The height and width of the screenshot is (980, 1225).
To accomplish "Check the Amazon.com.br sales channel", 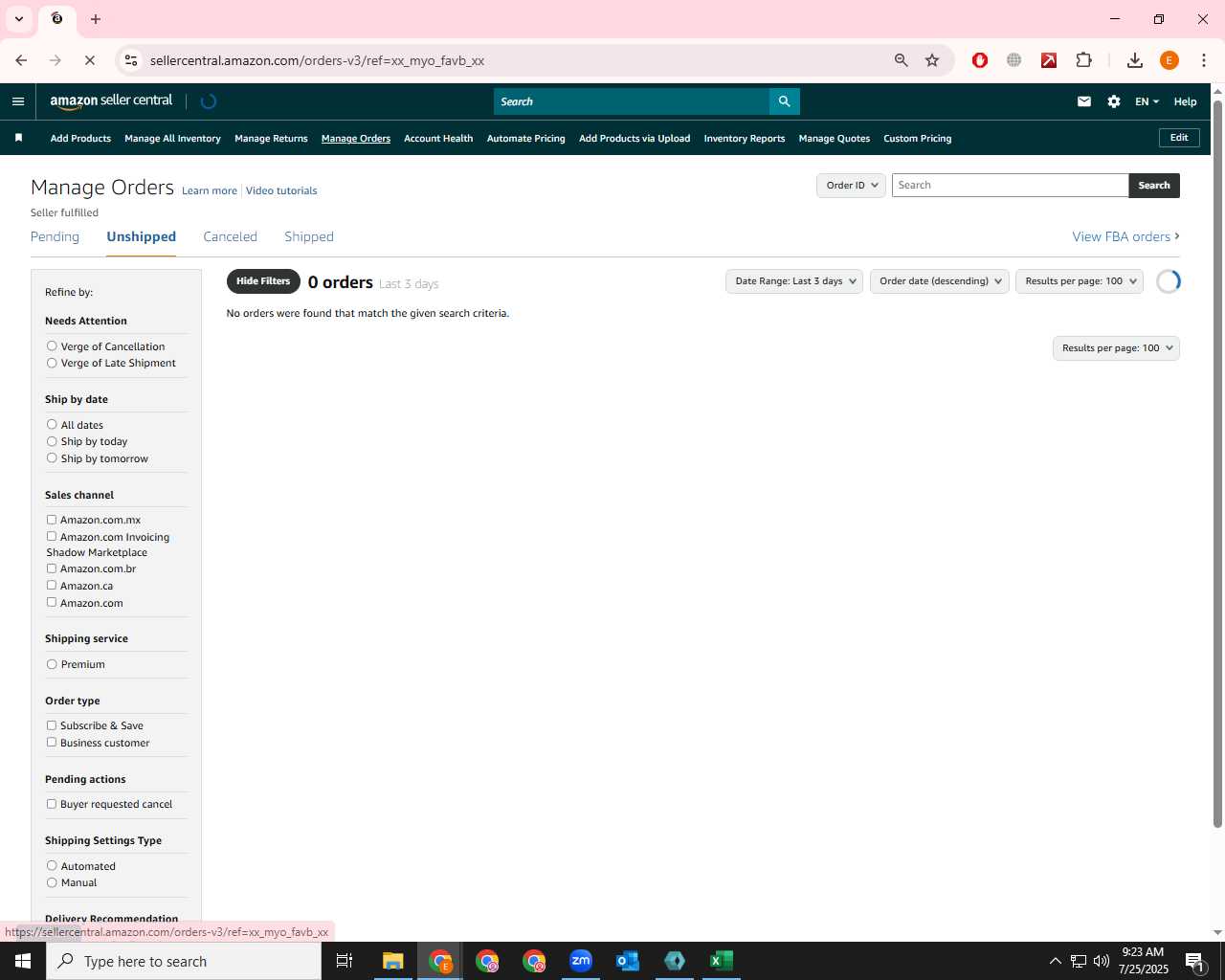I will tap(52, 568).
